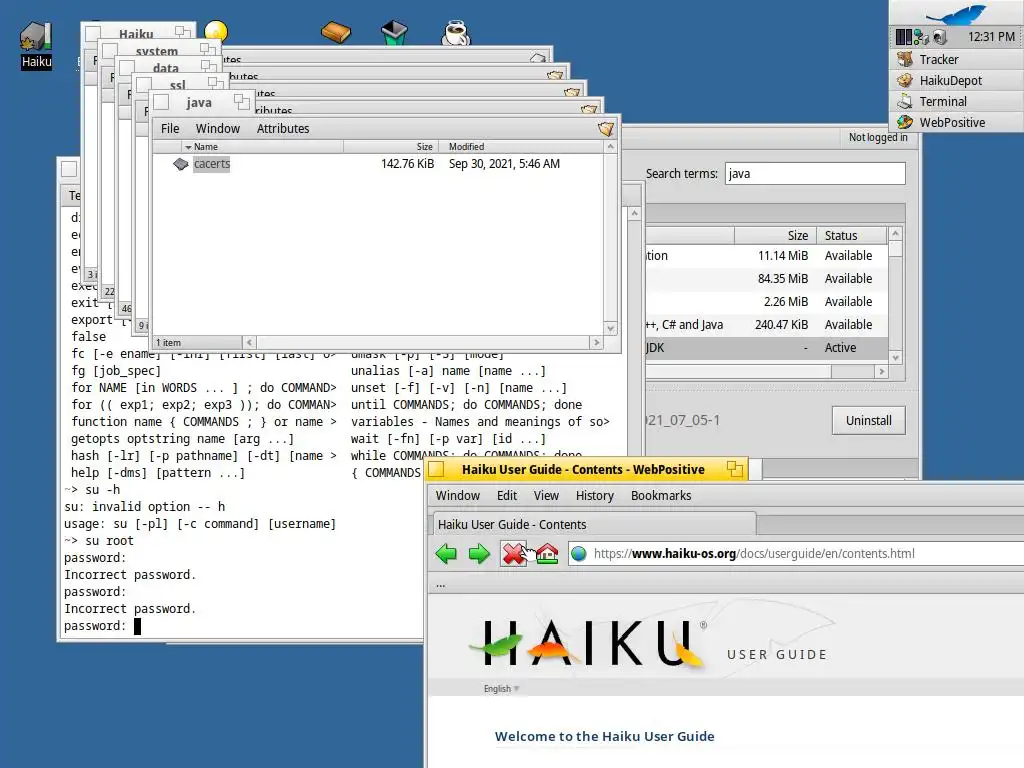Switch to HaikuDepot from Deskbar list
Image resolution: width=1024 pixels, height=768 pixels.
point(956,80)
